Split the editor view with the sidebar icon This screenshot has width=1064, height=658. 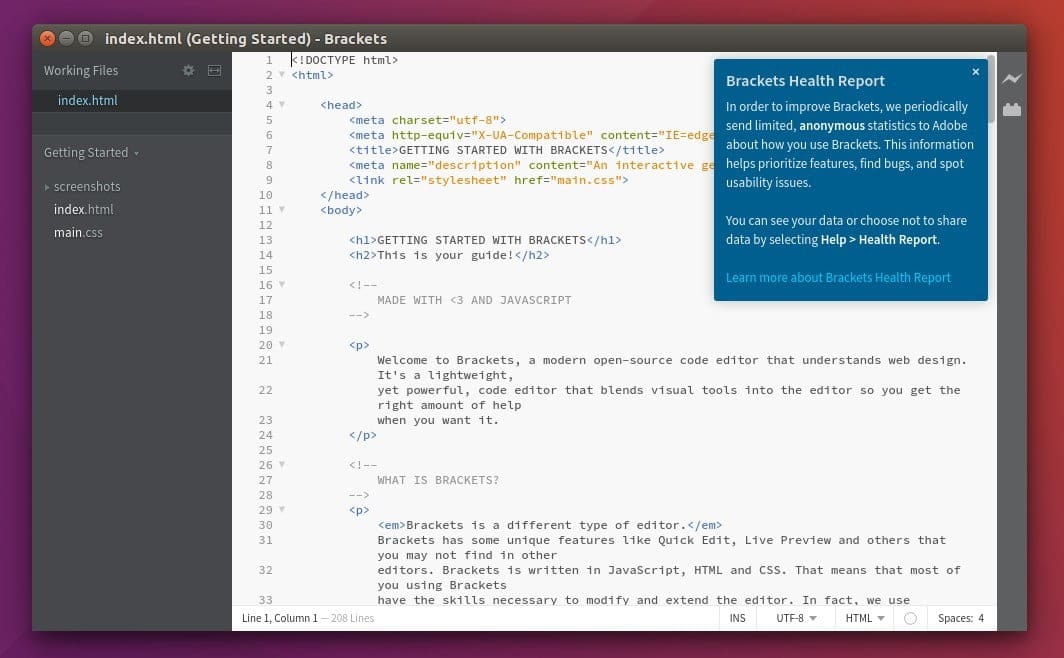(x=214, y=71)
